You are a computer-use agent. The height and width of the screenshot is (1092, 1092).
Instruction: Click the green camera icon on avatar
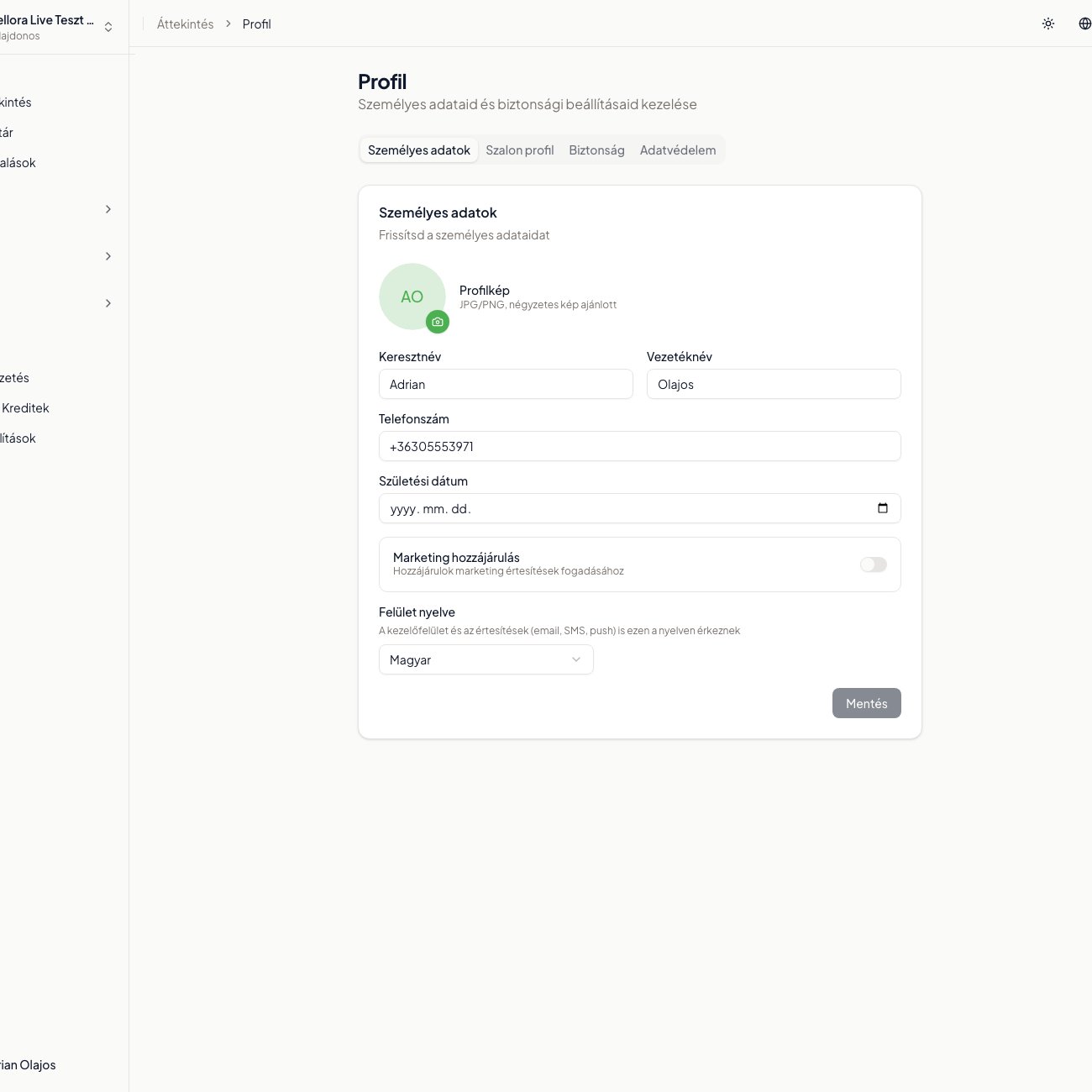point(437,322)
